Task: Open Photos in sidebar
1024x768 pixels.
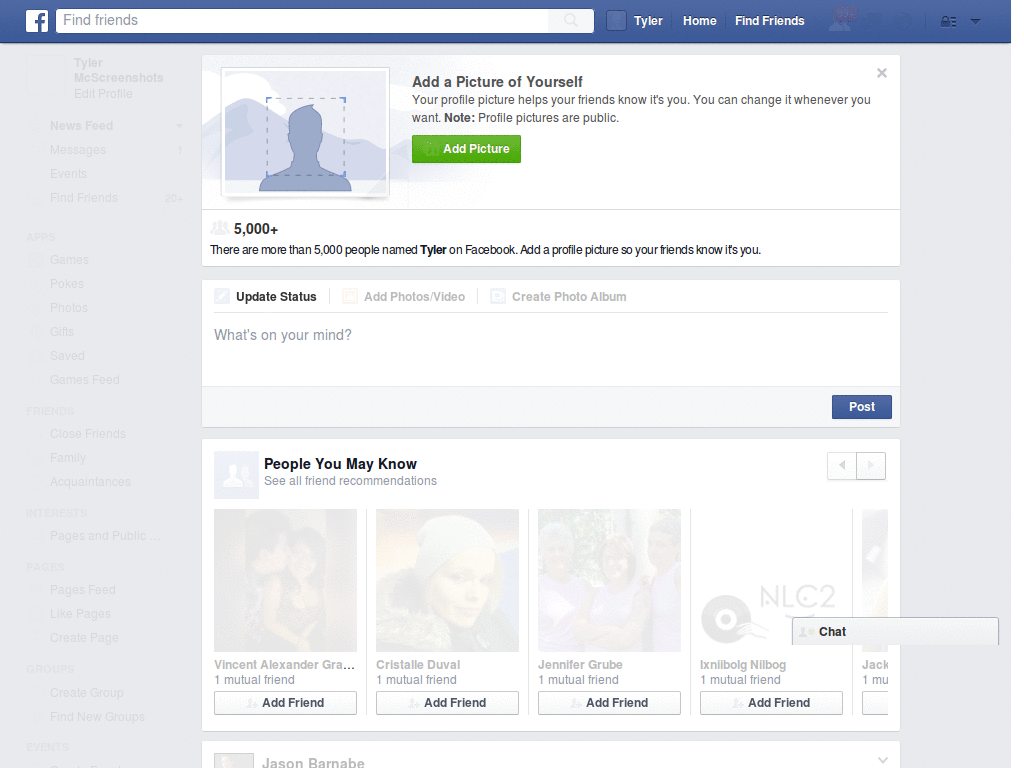Action: tap(69, 308)
